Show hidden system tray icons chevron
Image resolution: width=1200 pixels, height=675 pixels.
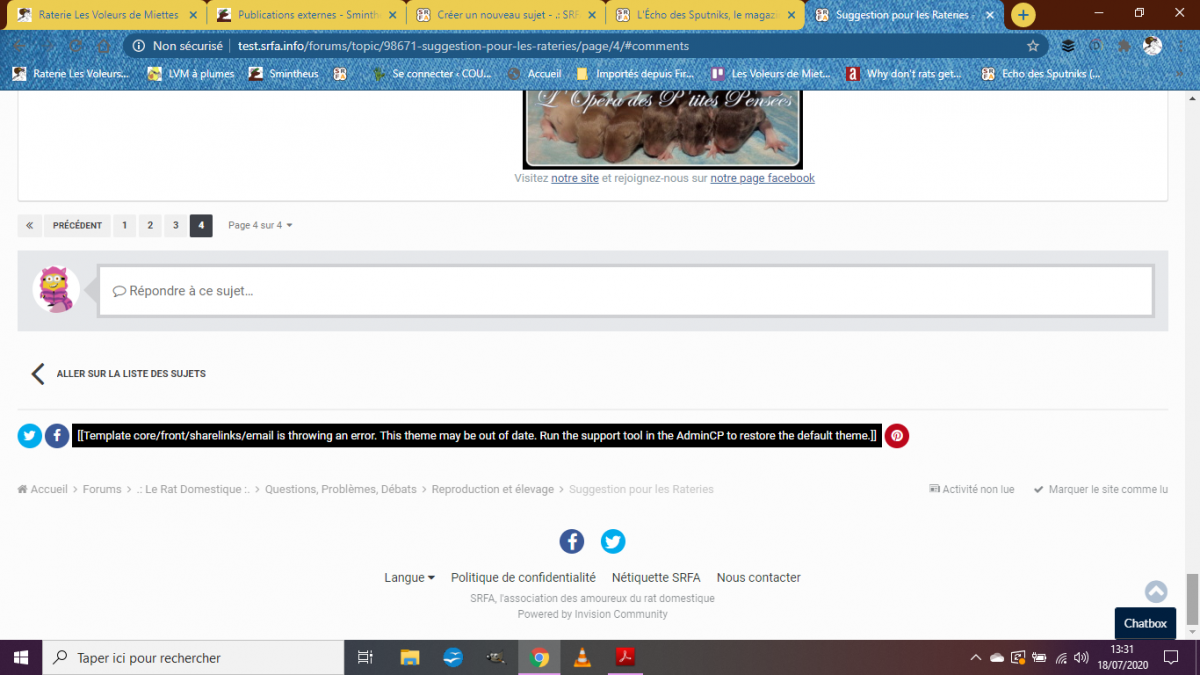click(x=976, y=658)
